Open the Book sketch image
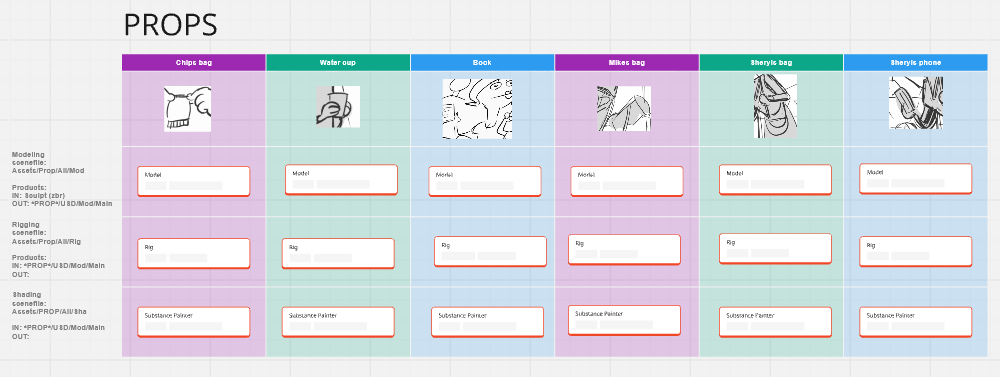 coord(478,108)
